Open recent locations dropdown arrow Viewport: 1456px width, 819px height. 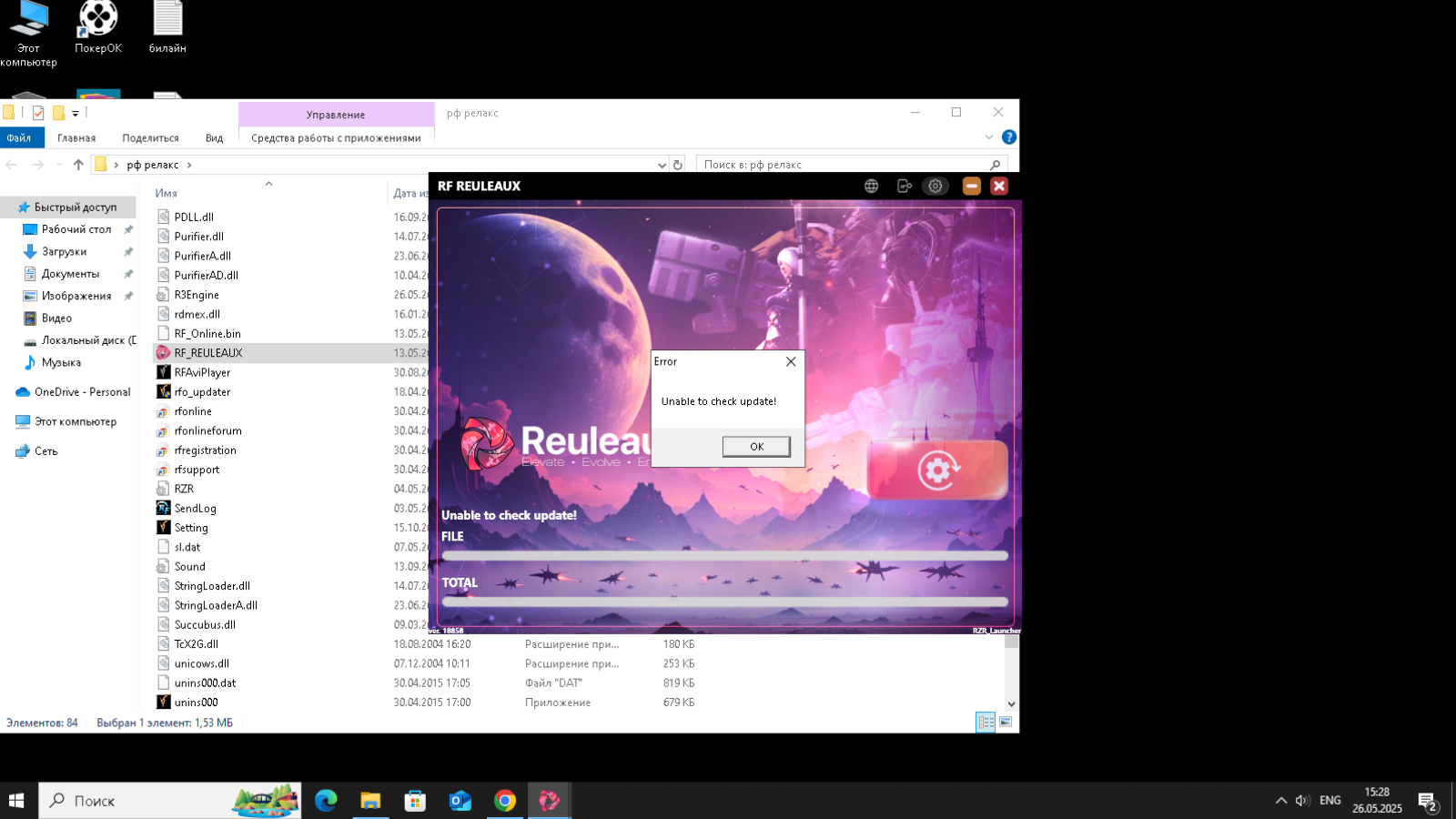point(59,165)
